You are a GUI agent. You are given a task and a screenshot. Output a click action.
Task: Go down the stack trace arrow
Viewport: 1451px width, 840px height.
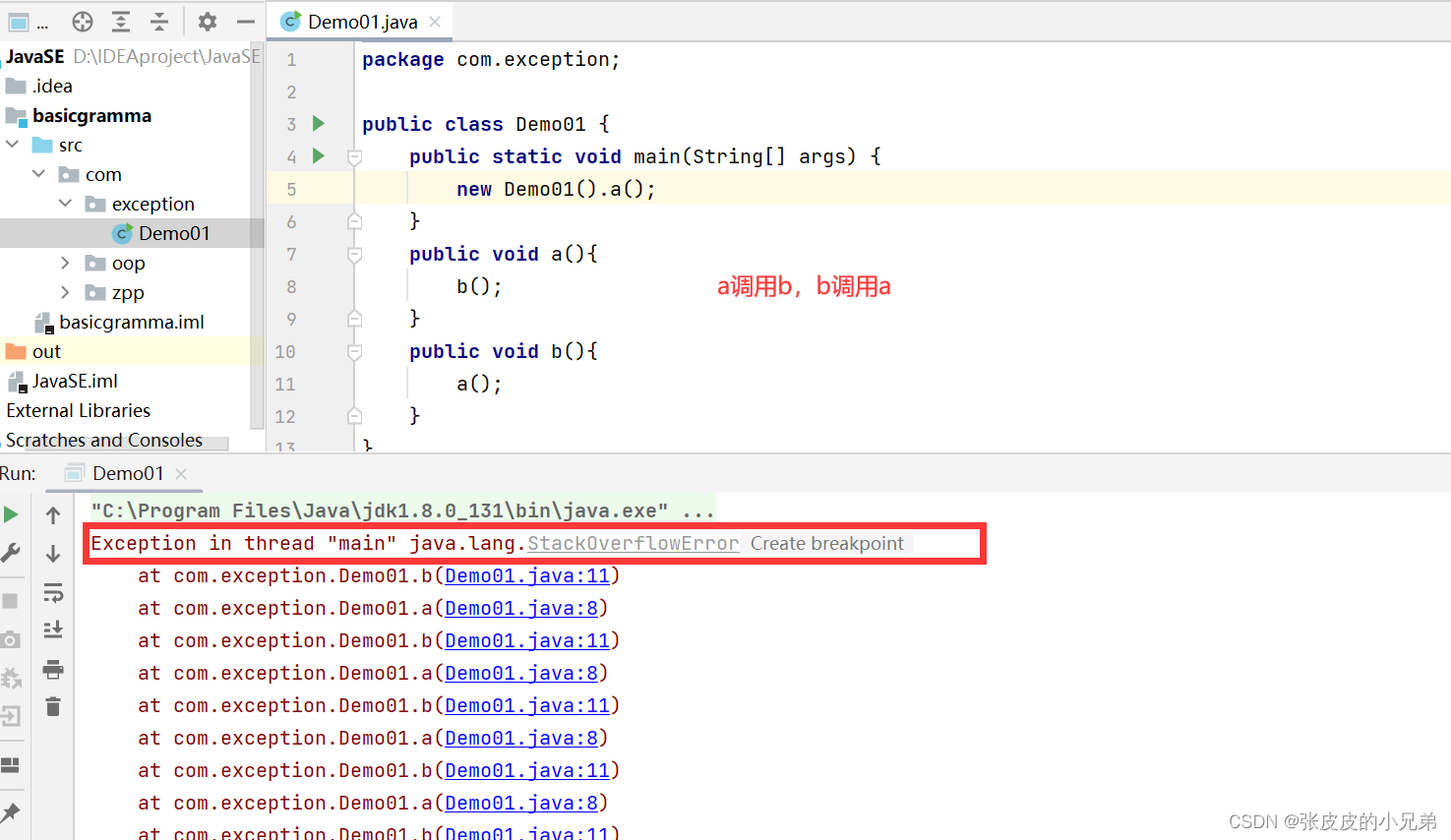[x=53, y=554]
